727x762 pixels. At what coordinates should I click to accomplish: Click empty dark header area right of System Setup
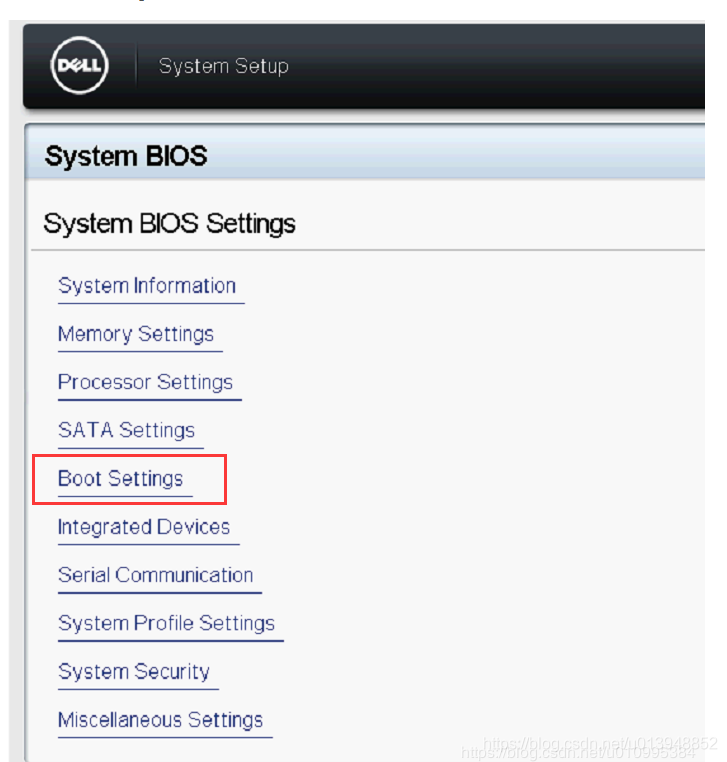click(500, 67)
